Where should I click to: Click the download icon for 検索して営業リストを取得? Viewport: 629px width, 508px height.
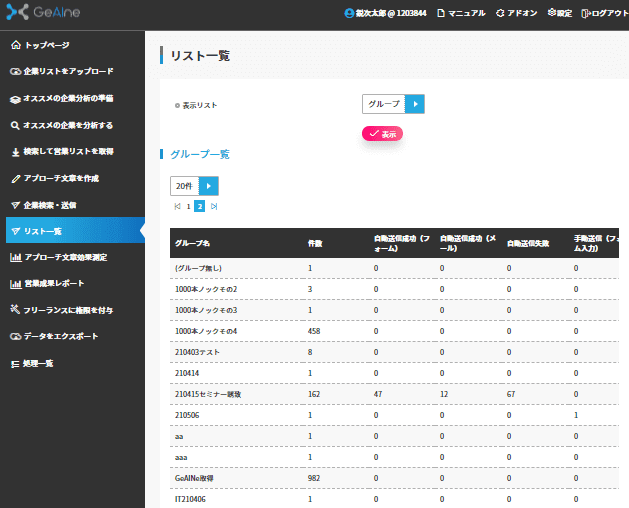click(x=16, y=152)
